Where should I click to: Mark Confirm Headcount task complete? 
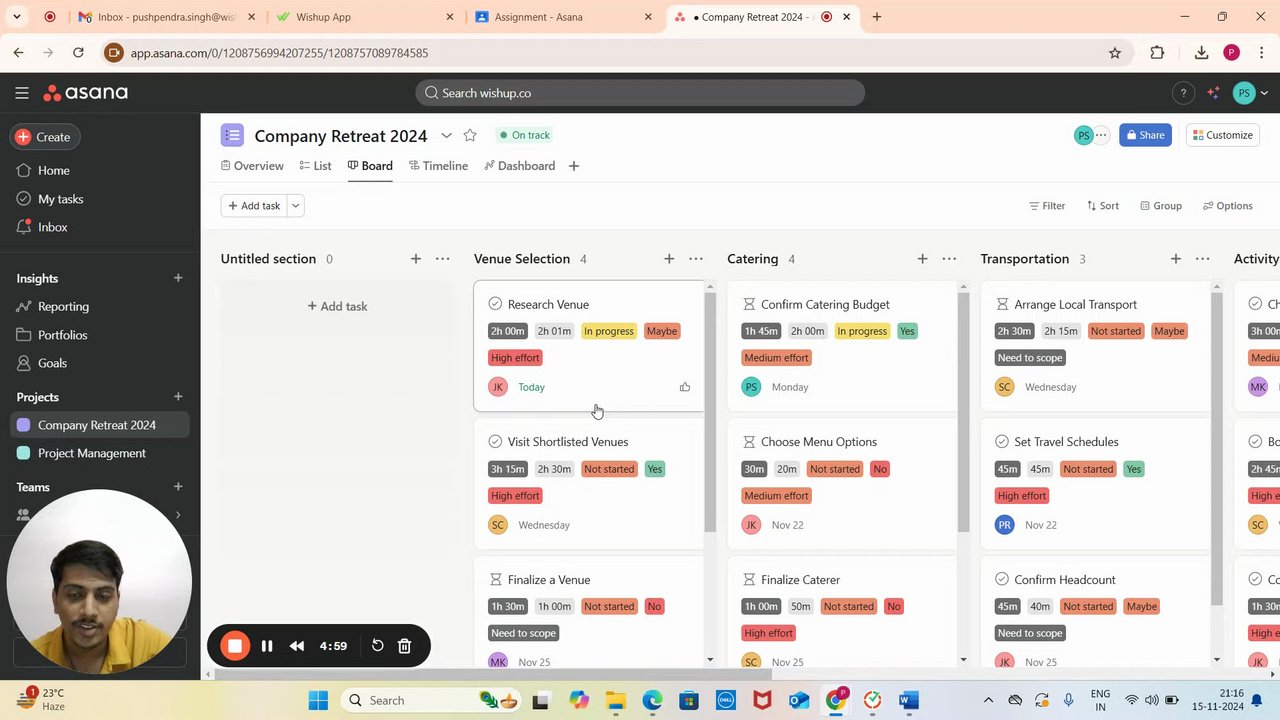point(1002,580)
